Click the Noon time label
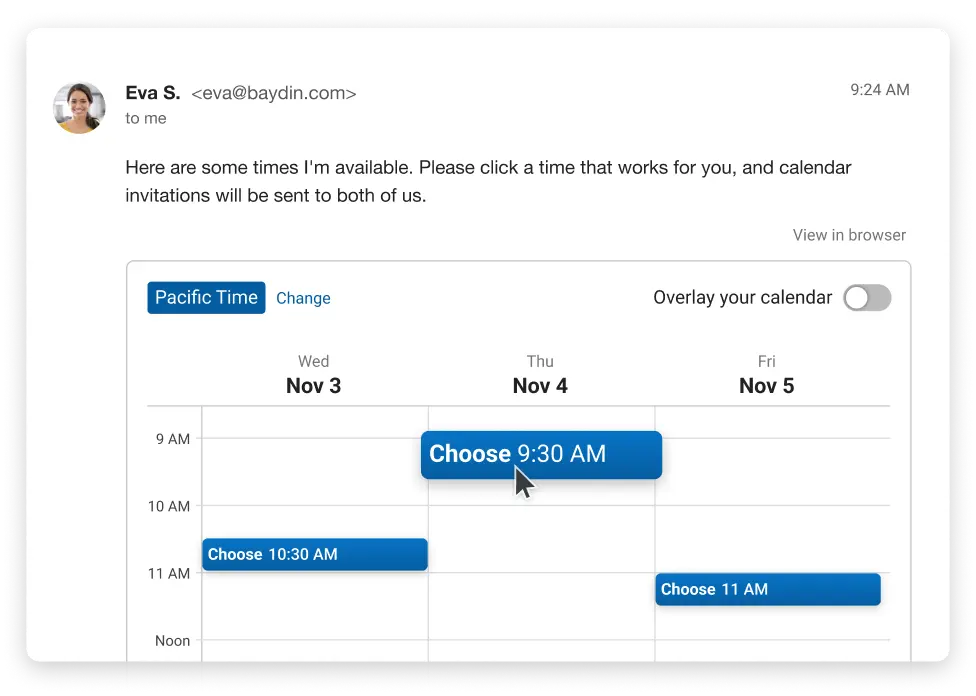976x696 pixels. click(172, 641)
